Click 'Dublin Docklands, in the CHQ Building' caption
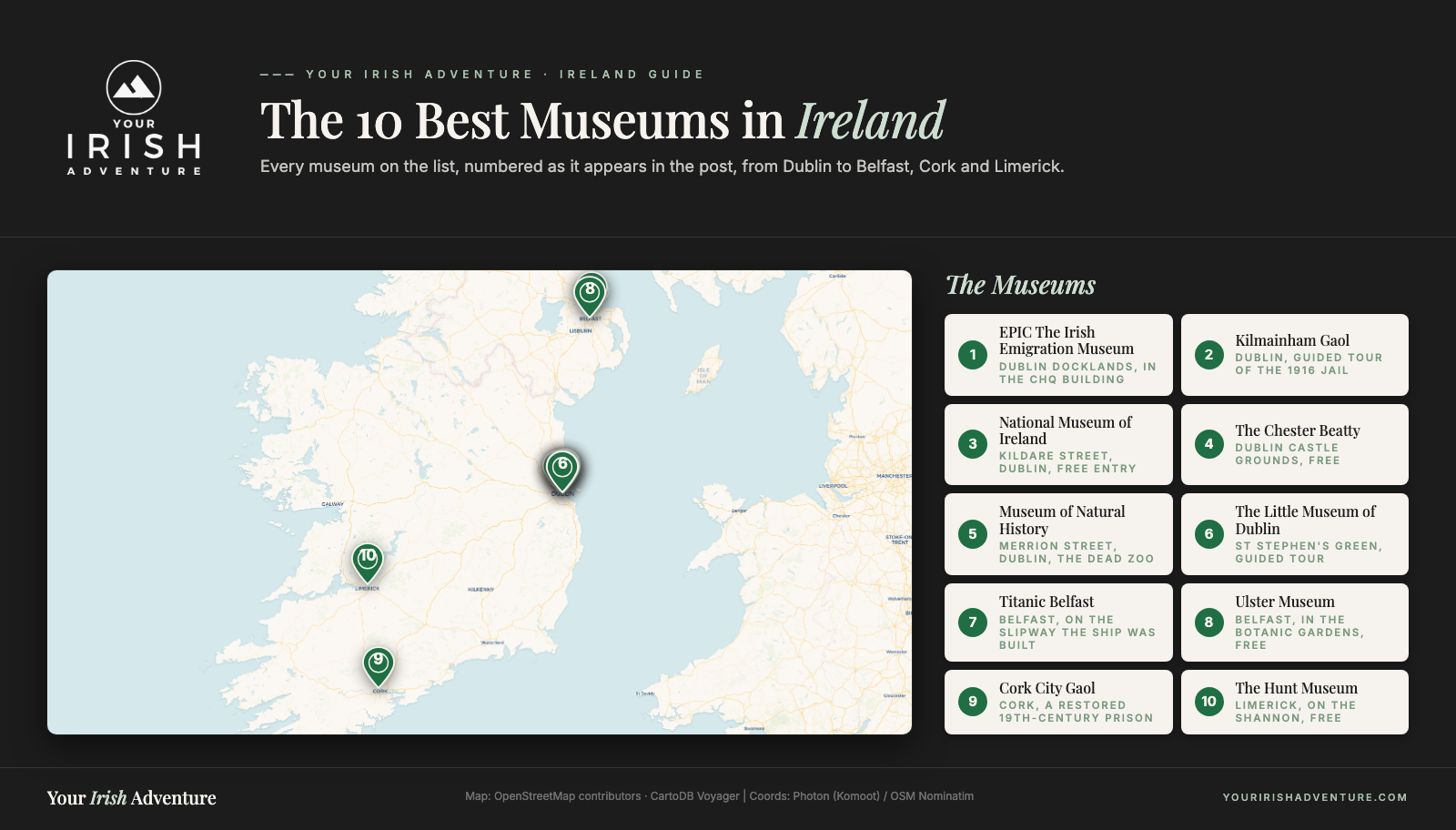Image resolution: width=1456 pixels, height=830 pixels. [x=1077, y=373]
